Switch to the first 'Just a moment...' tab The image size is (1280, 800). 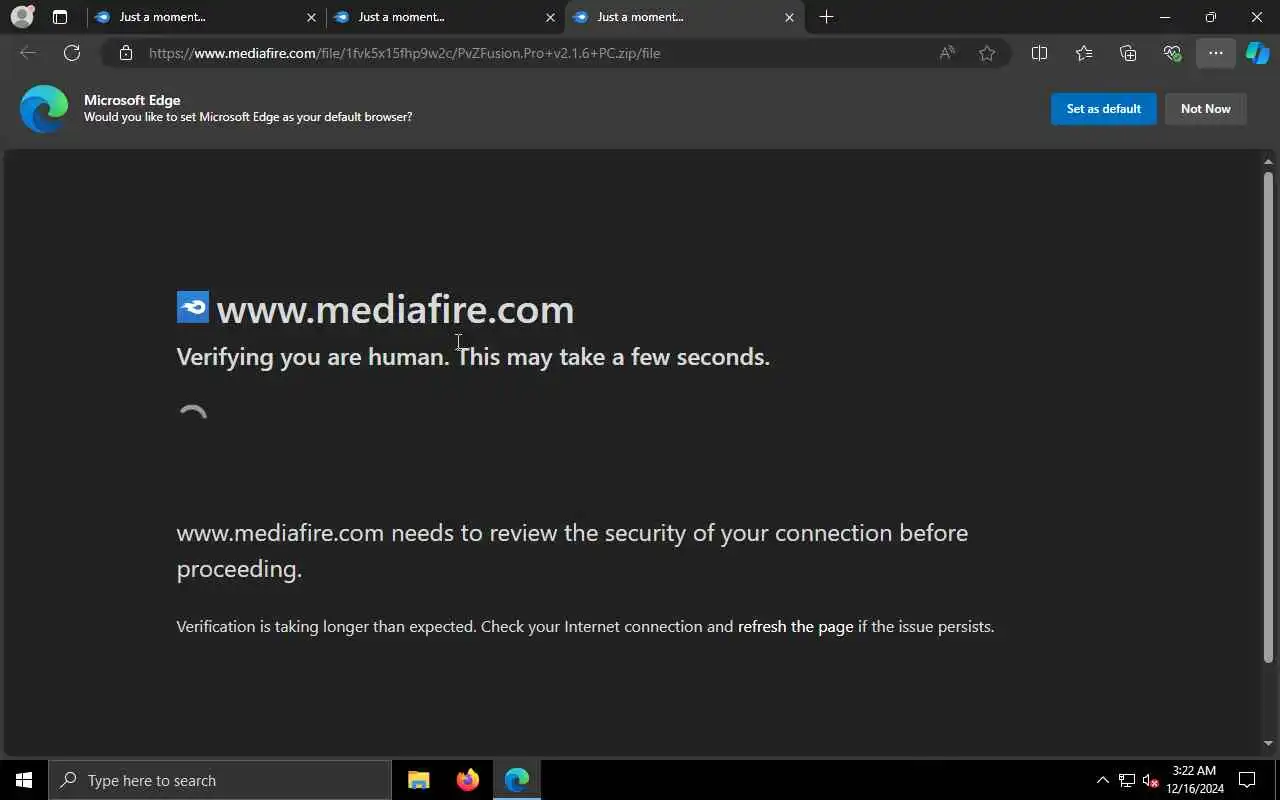tap(205, 17)
